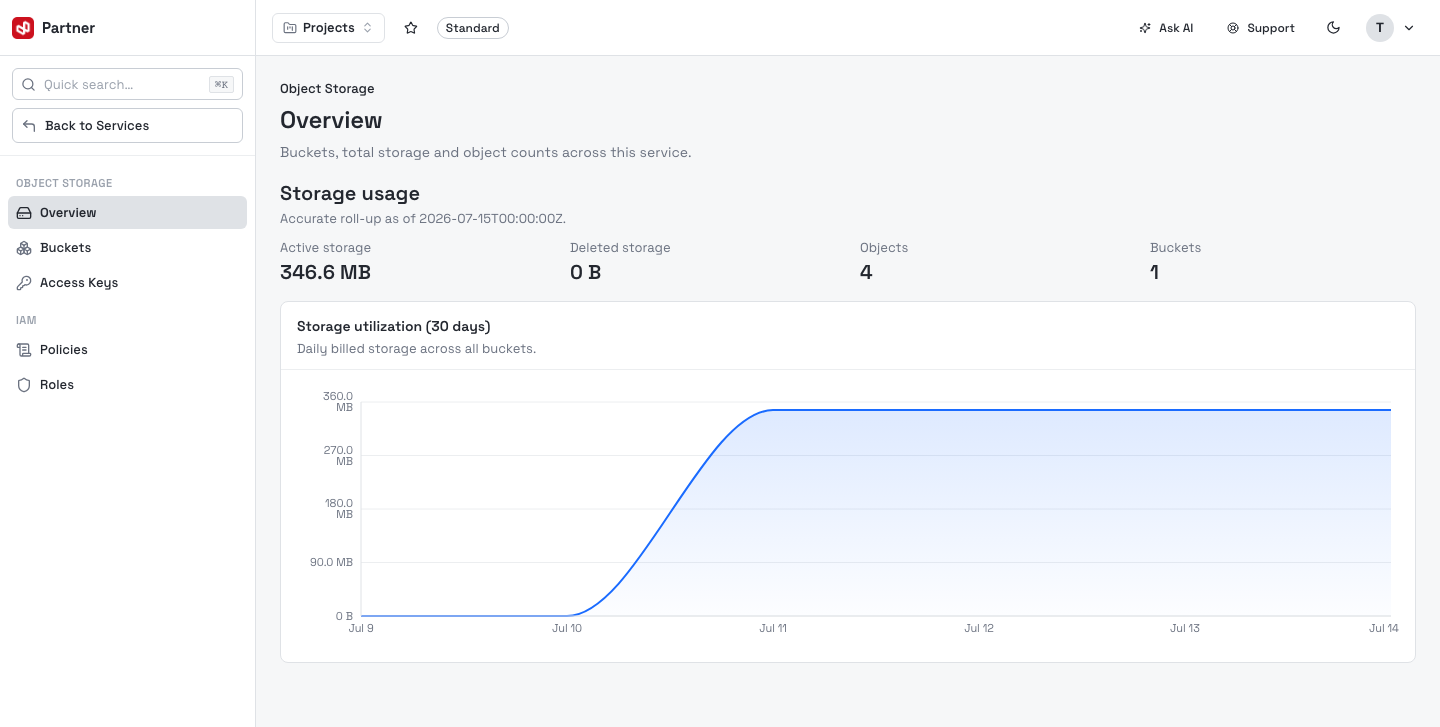
Task: Go to Buckets menu item
Action: point(127,248)
